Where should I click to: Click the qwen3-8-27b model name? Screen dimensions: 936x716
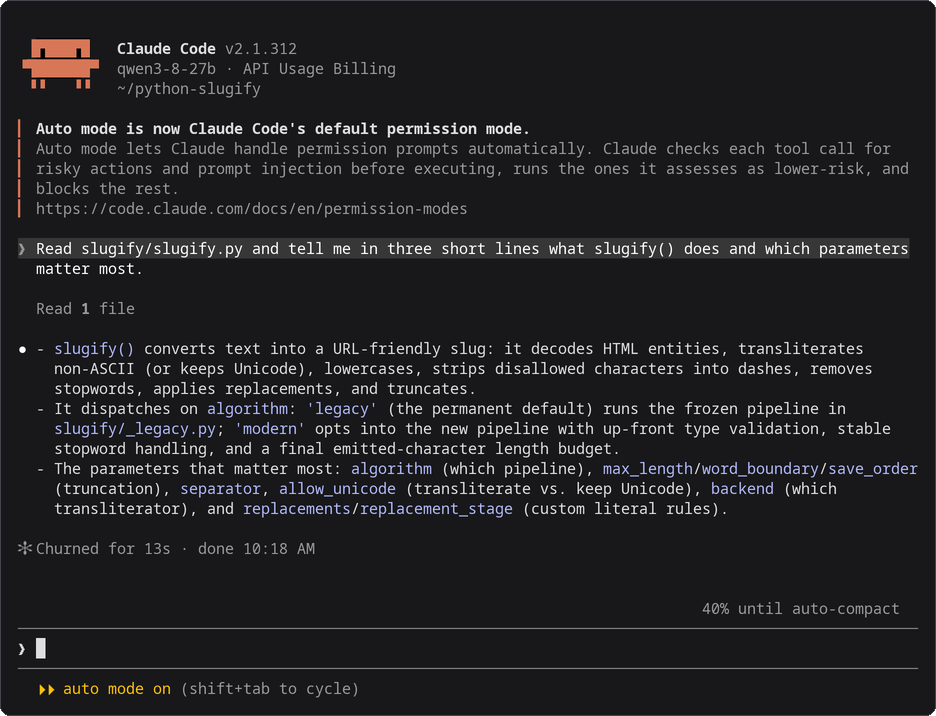167,69
